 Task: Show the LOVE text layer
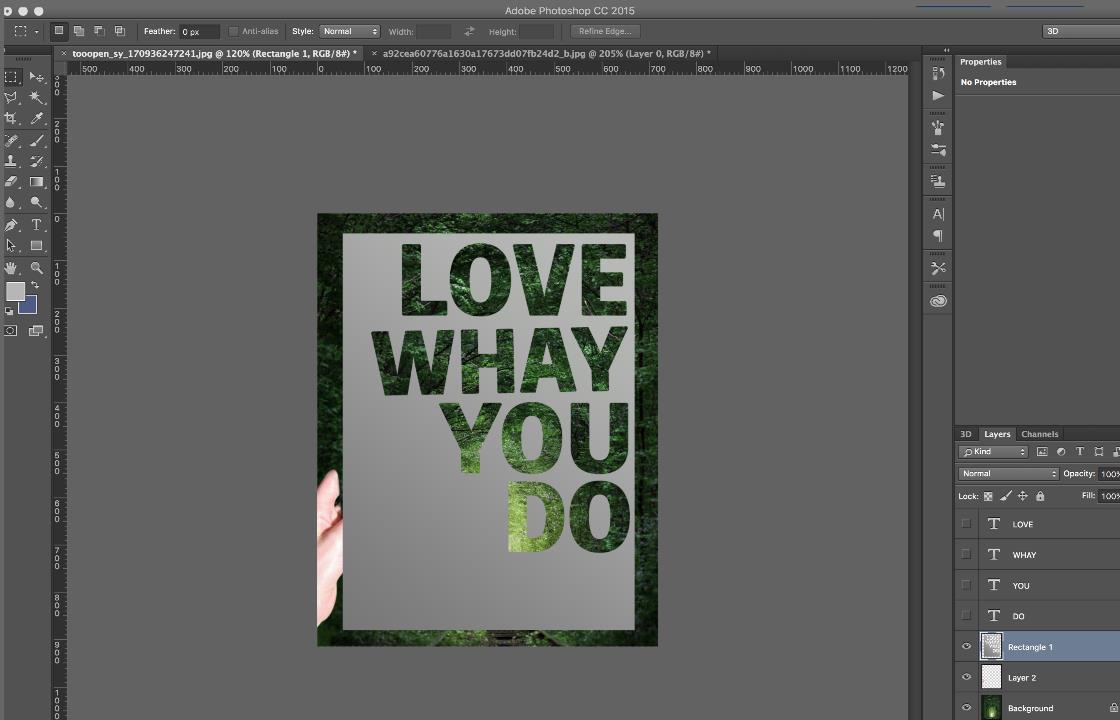point(966,524)
